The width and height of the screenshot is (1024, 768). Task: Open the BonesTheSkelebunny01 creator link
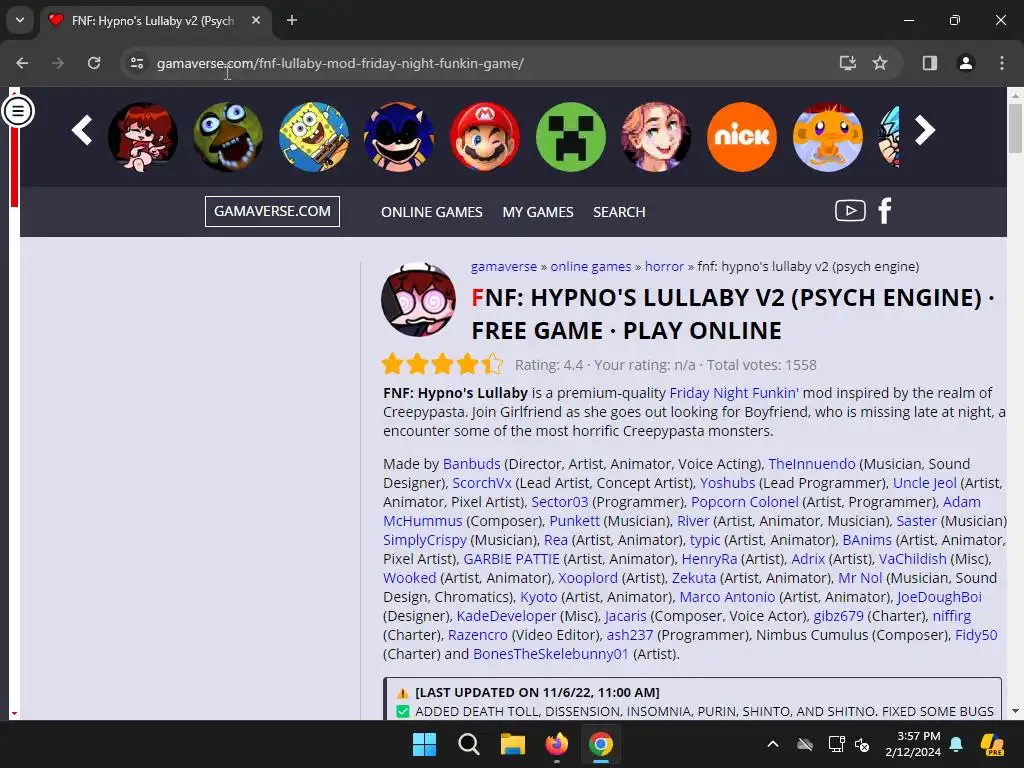pos(551,654)
